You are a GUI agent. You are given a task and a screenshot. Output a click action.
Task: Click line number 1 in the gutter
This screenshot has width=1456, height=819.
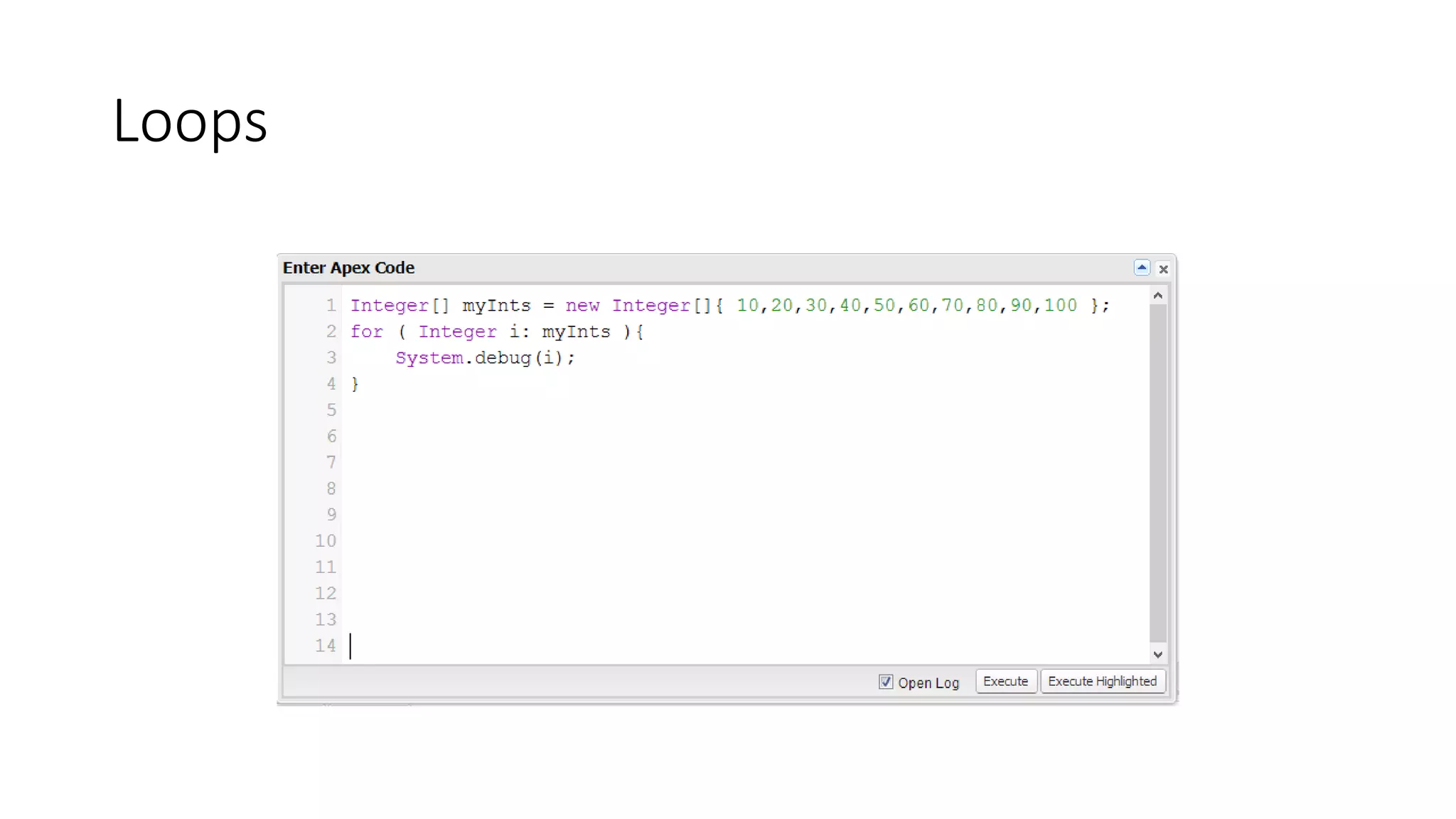coord(331,306)
